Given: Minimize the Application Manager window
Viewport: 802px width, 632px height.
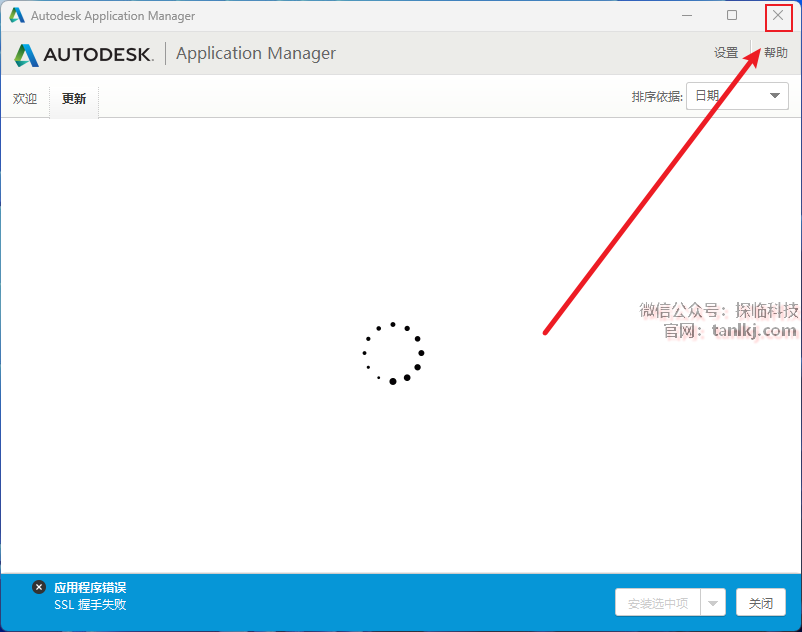Looking at the screenshot, I should click(687, 15).
